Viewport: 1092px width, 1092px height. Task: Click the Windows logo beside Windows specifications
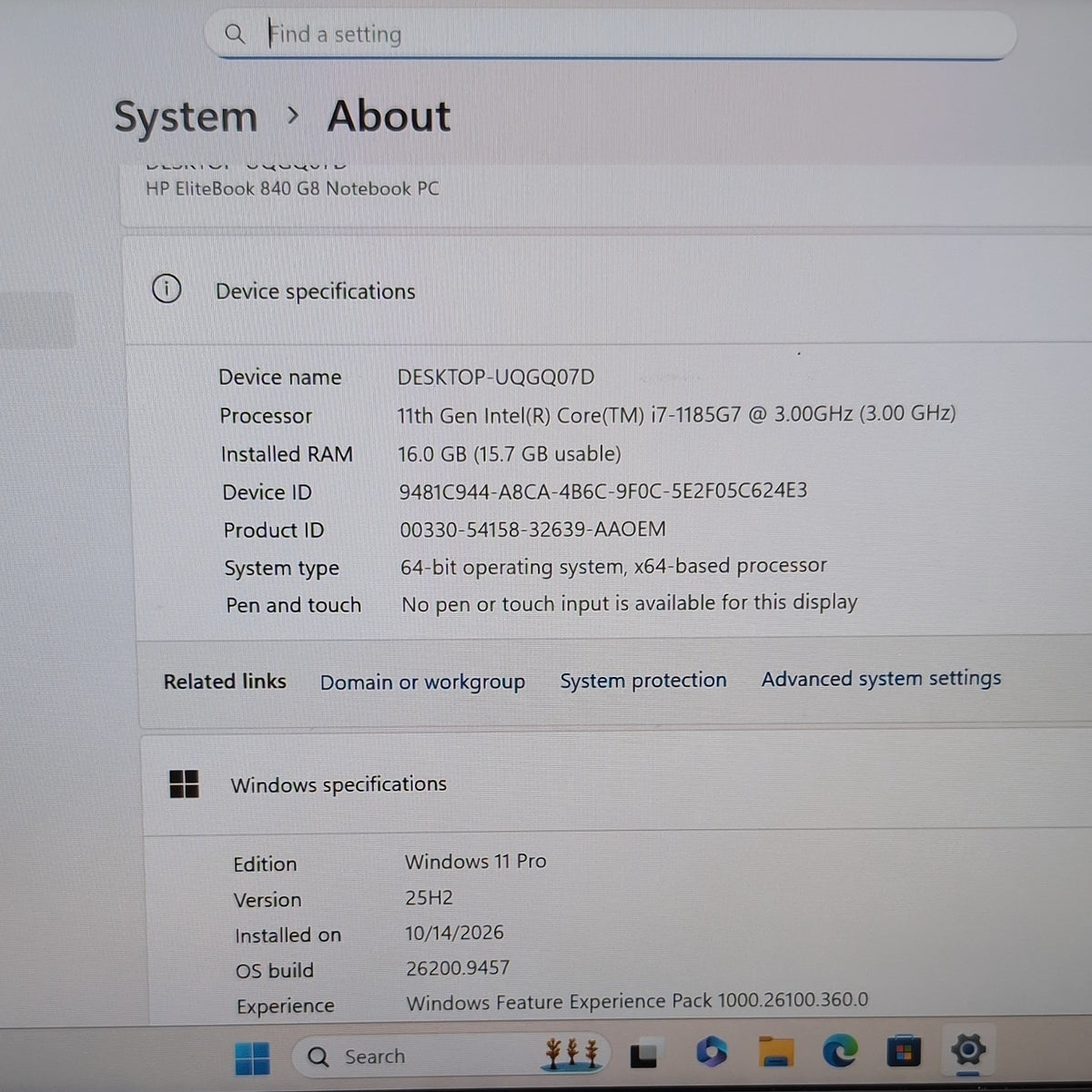click(x=184, y=784)
